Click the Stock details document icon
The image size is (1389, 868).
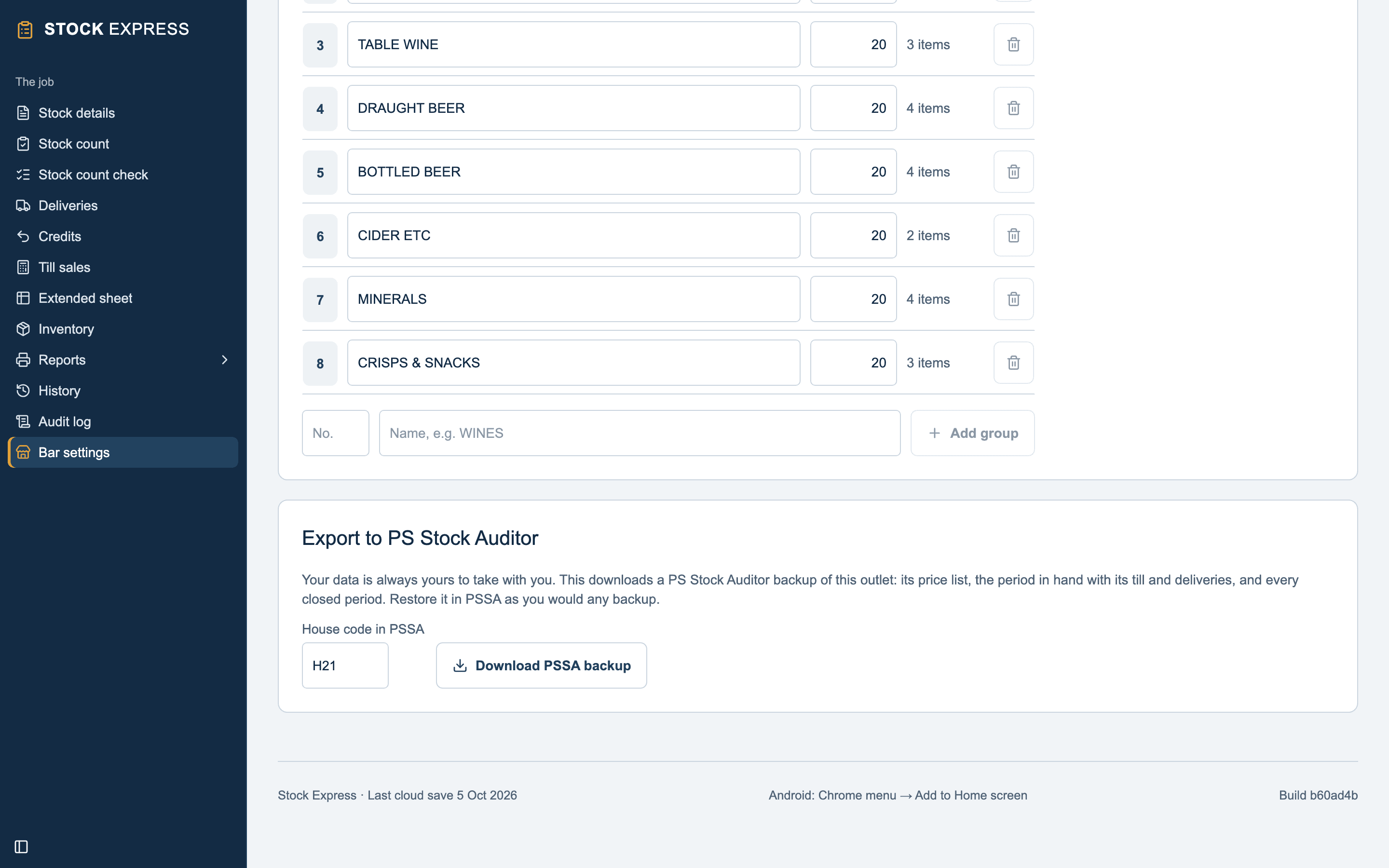(23, 113)
